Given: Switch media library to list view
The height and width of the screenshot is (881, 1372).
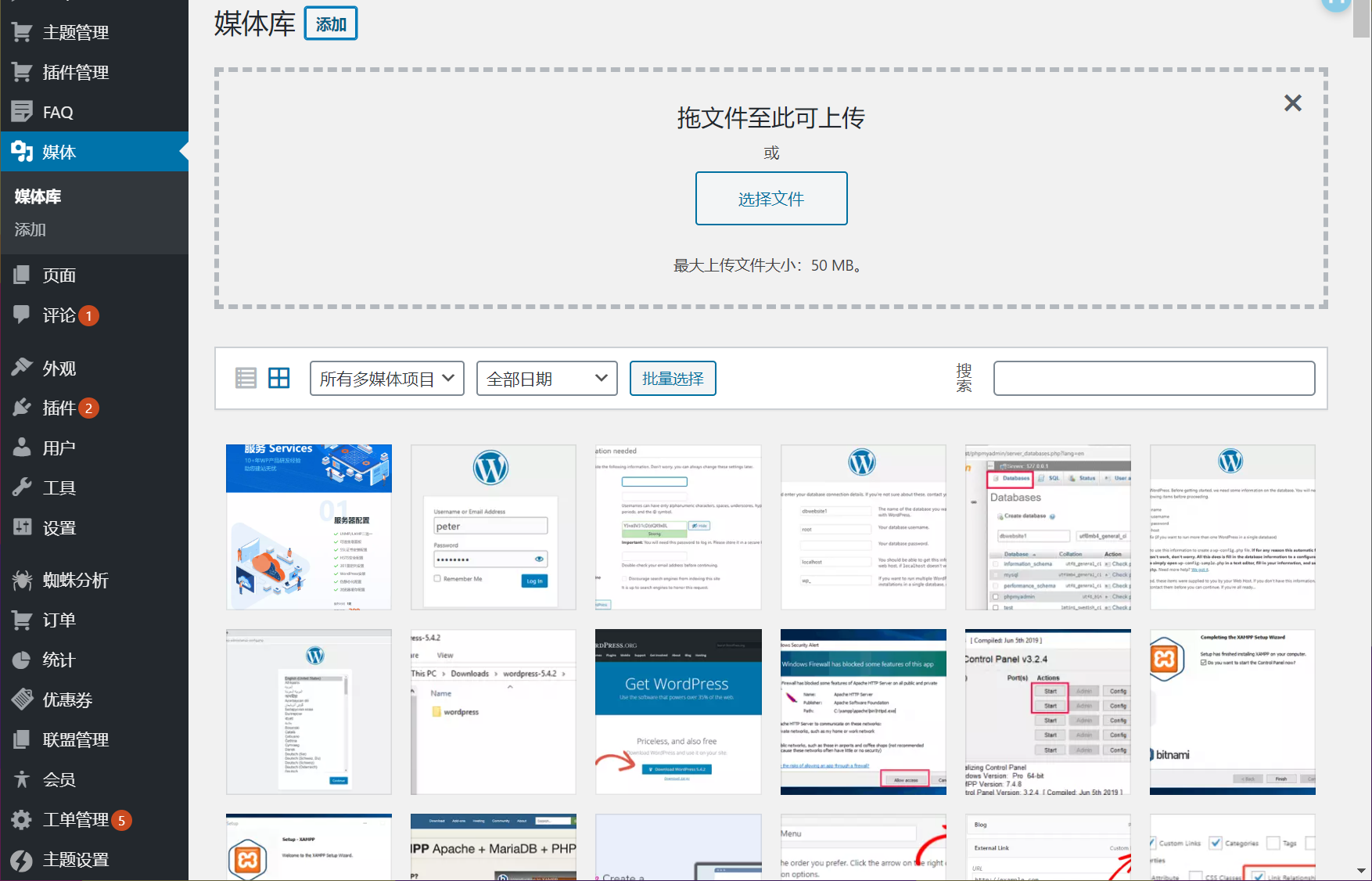Looking at the screenshot, I should coord(246,377).
